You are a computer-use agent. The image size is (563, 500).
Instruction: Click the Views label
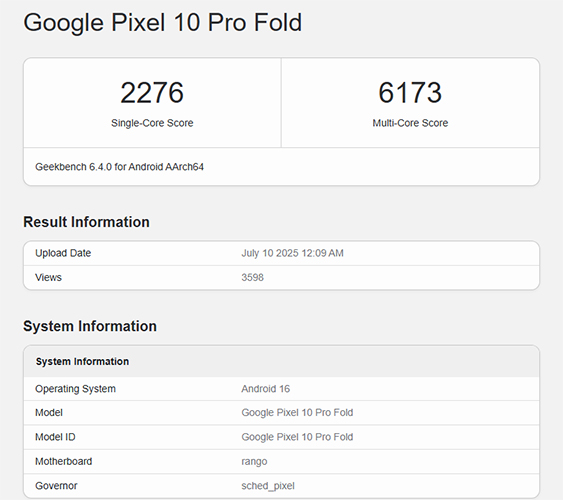(48, 277)
